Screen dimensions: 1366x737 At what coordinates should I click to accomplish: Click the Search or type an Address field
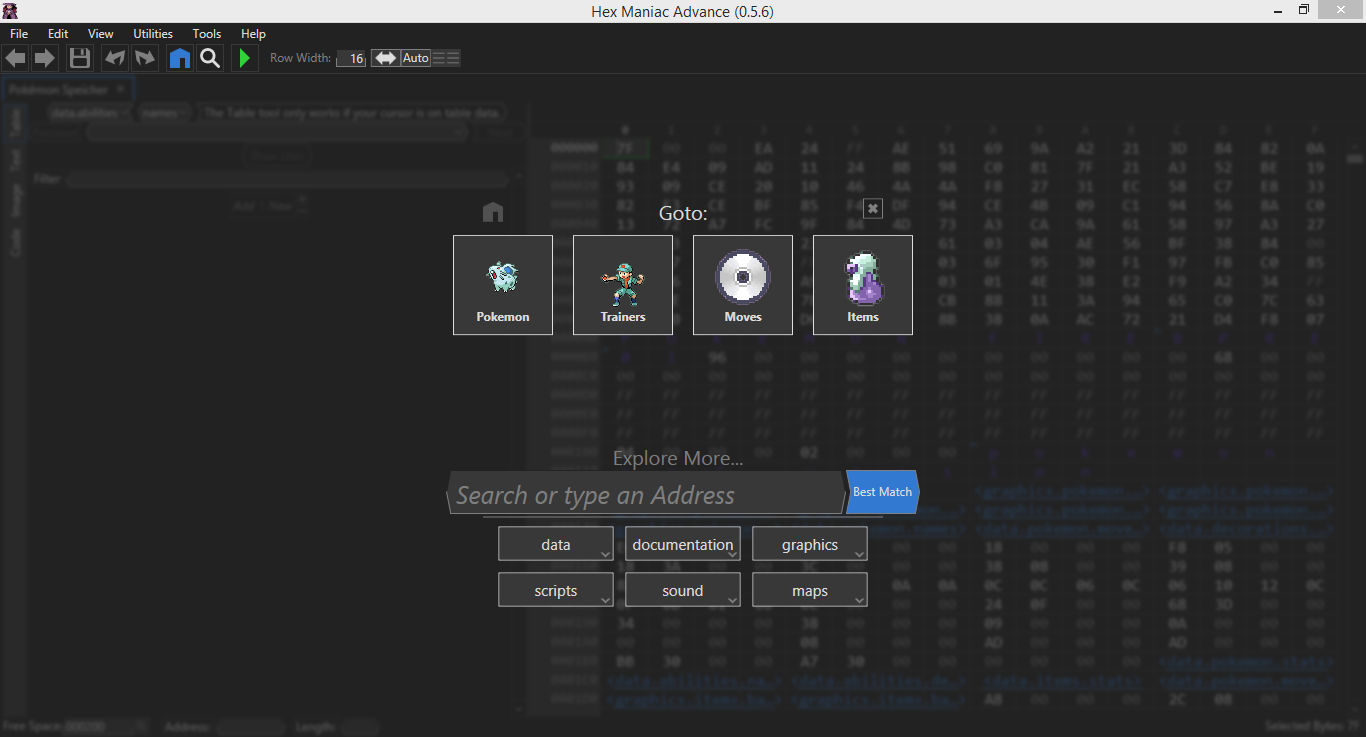point(645,495)
